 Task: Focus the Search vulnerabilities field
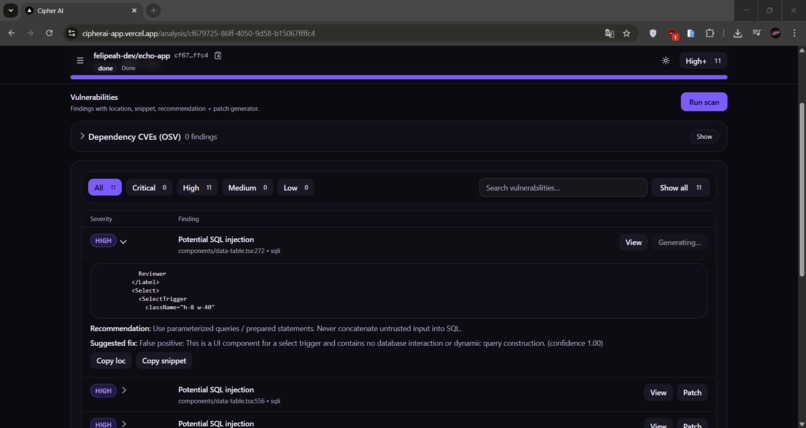click(x=563, y=188)
